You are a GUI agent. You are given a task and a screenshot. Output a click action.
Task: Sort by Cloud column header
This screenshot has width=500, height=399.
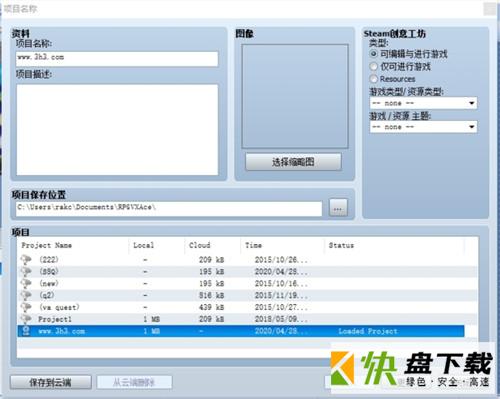pos(213,246)
